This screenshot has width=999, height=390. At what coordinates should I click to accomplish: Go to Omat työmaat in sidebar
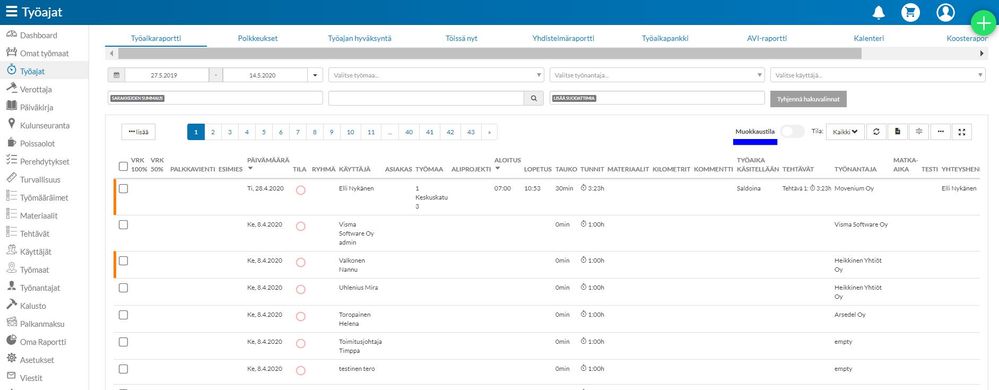click(x=43, y=54)
